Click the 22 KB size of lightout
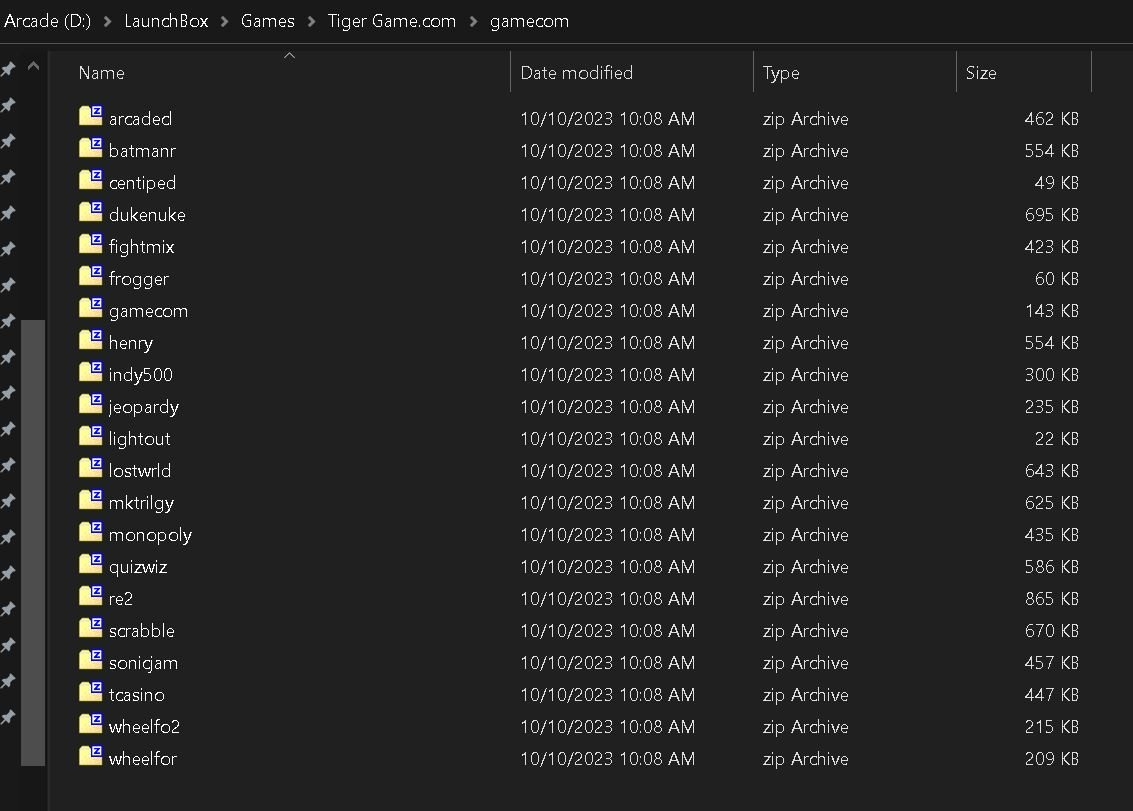The width and height of the screenshot is (1133, 811). coord(1056,439)
